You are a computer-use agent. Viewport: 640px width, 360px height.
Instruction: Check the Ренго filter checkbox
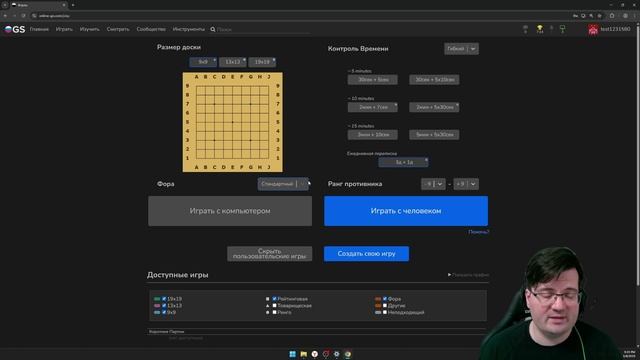coord(275,312)
